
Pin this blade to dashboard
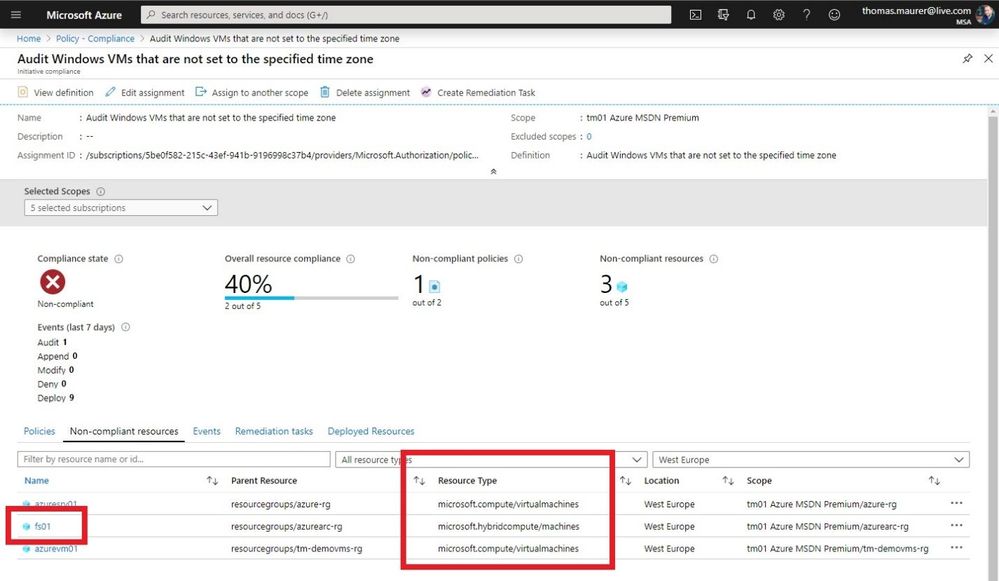coord(967,59)
